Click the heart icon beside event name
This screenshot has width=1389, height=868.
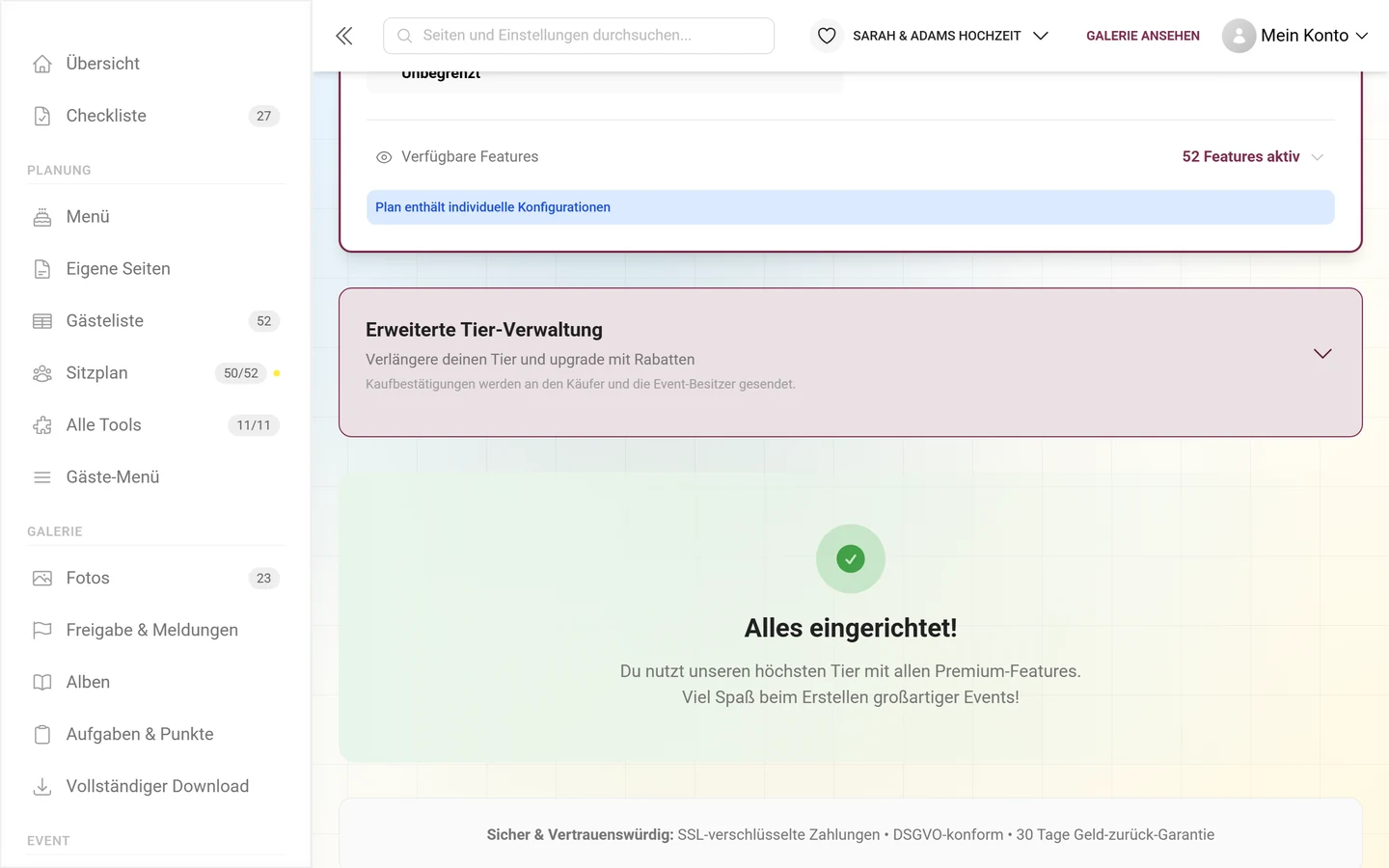click(827, 36)
